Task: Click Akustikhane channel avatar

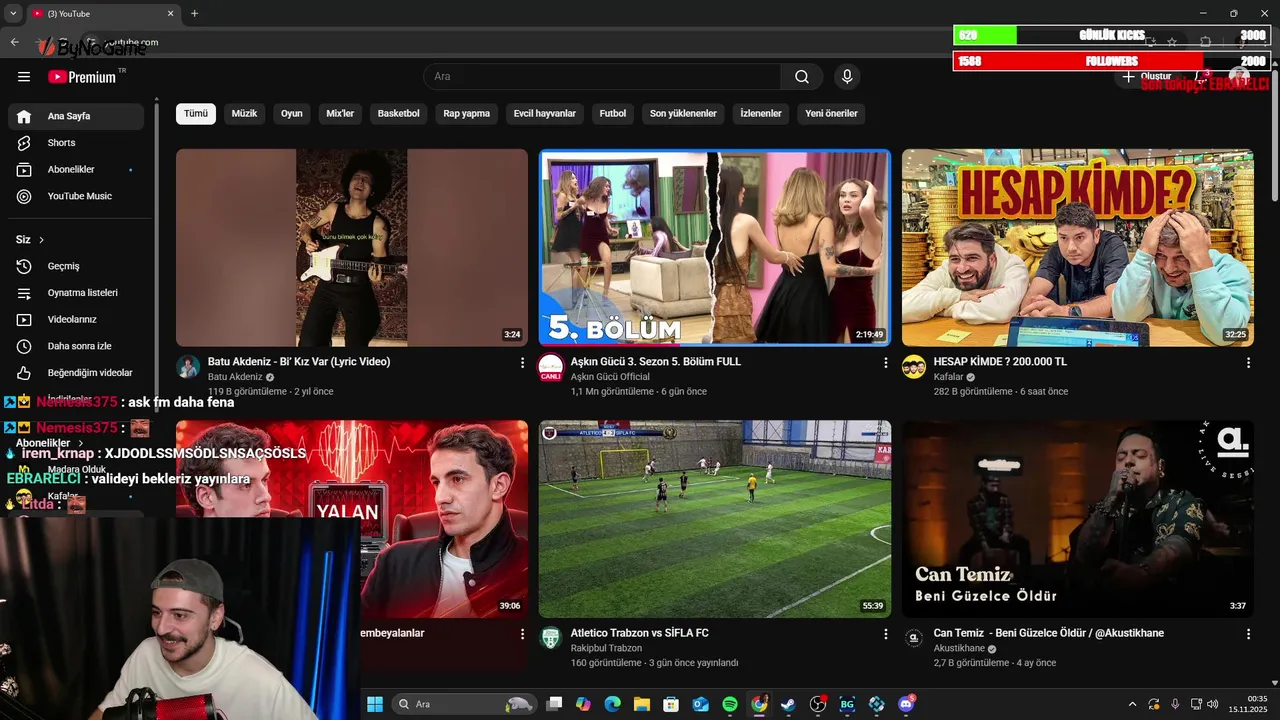Action: (914, 638)
